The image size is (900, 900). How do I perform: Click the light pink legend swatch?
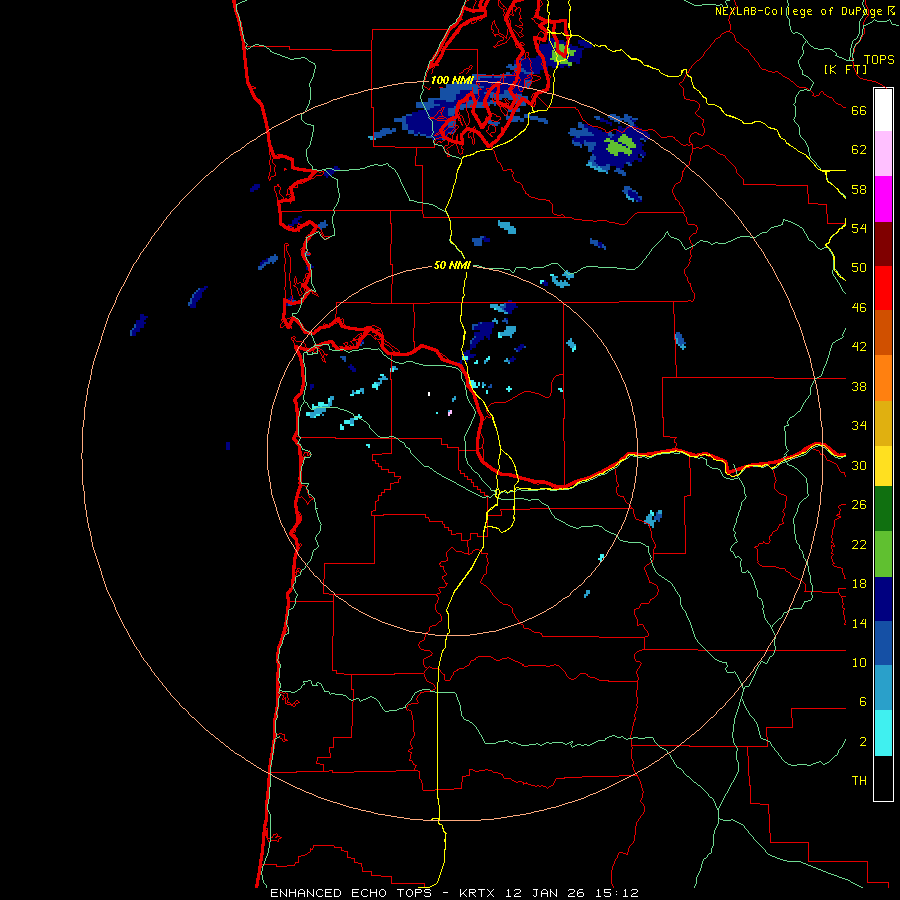pos(883,153)
